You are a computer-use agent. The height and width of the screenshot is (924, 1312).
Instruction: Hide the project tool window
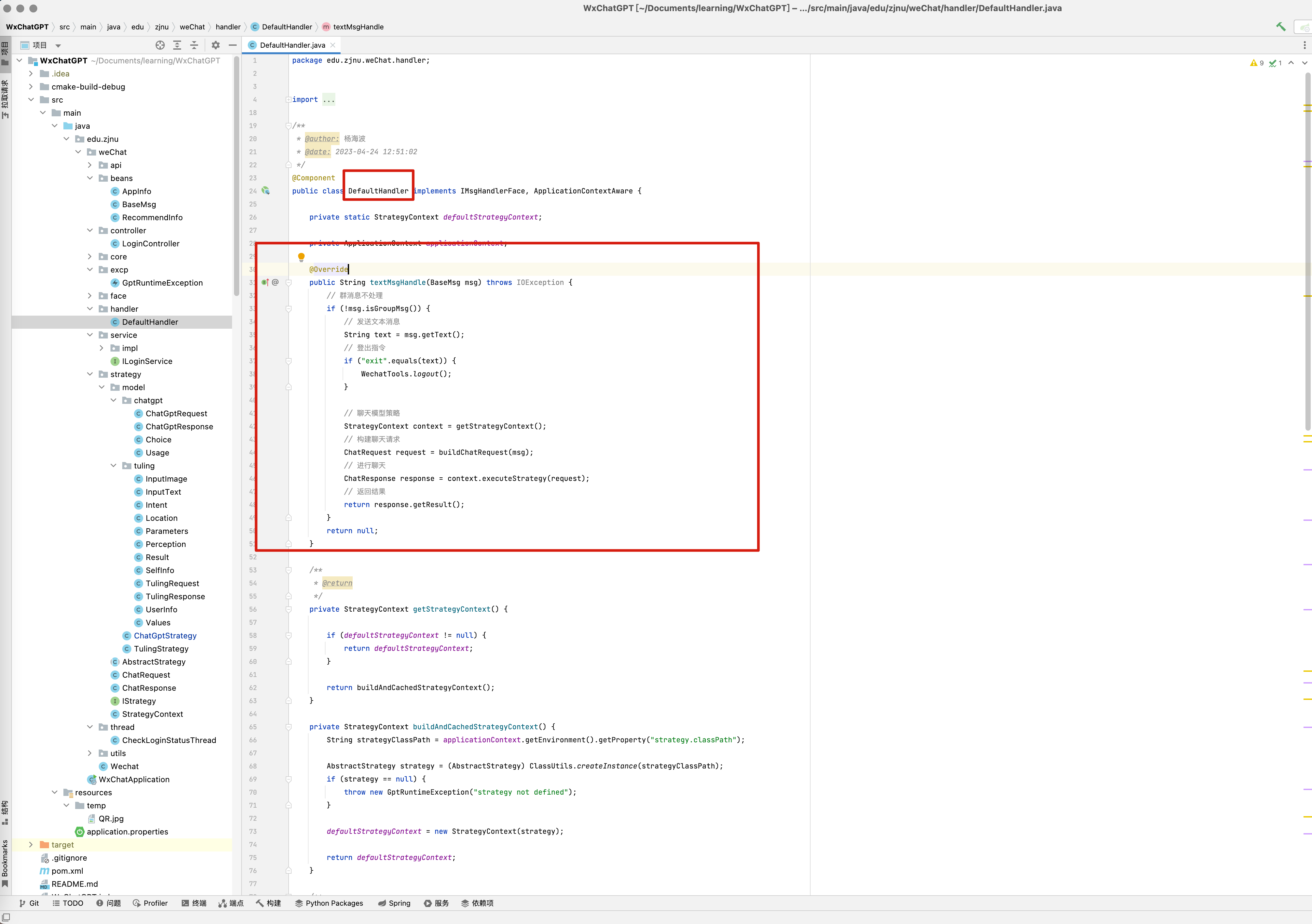233,45
